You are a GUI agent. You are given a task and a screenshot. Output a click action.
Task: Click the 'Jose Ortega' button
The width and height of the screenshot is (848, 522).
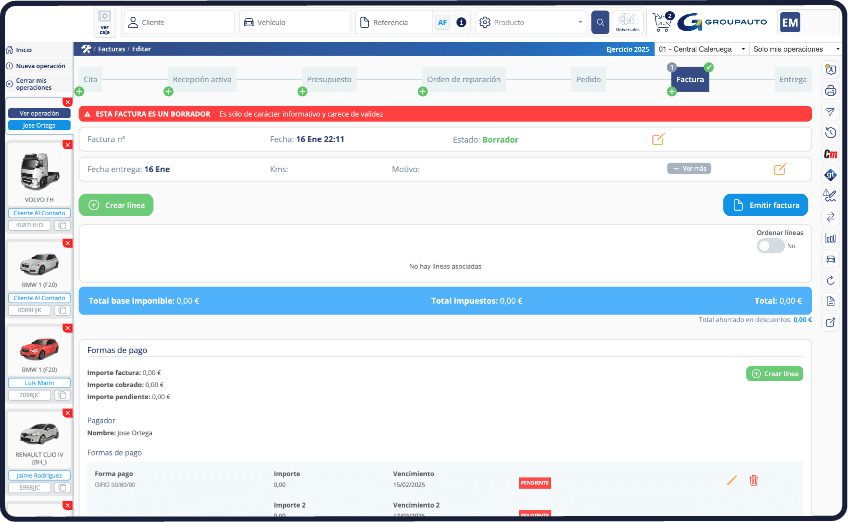(39, 125)
